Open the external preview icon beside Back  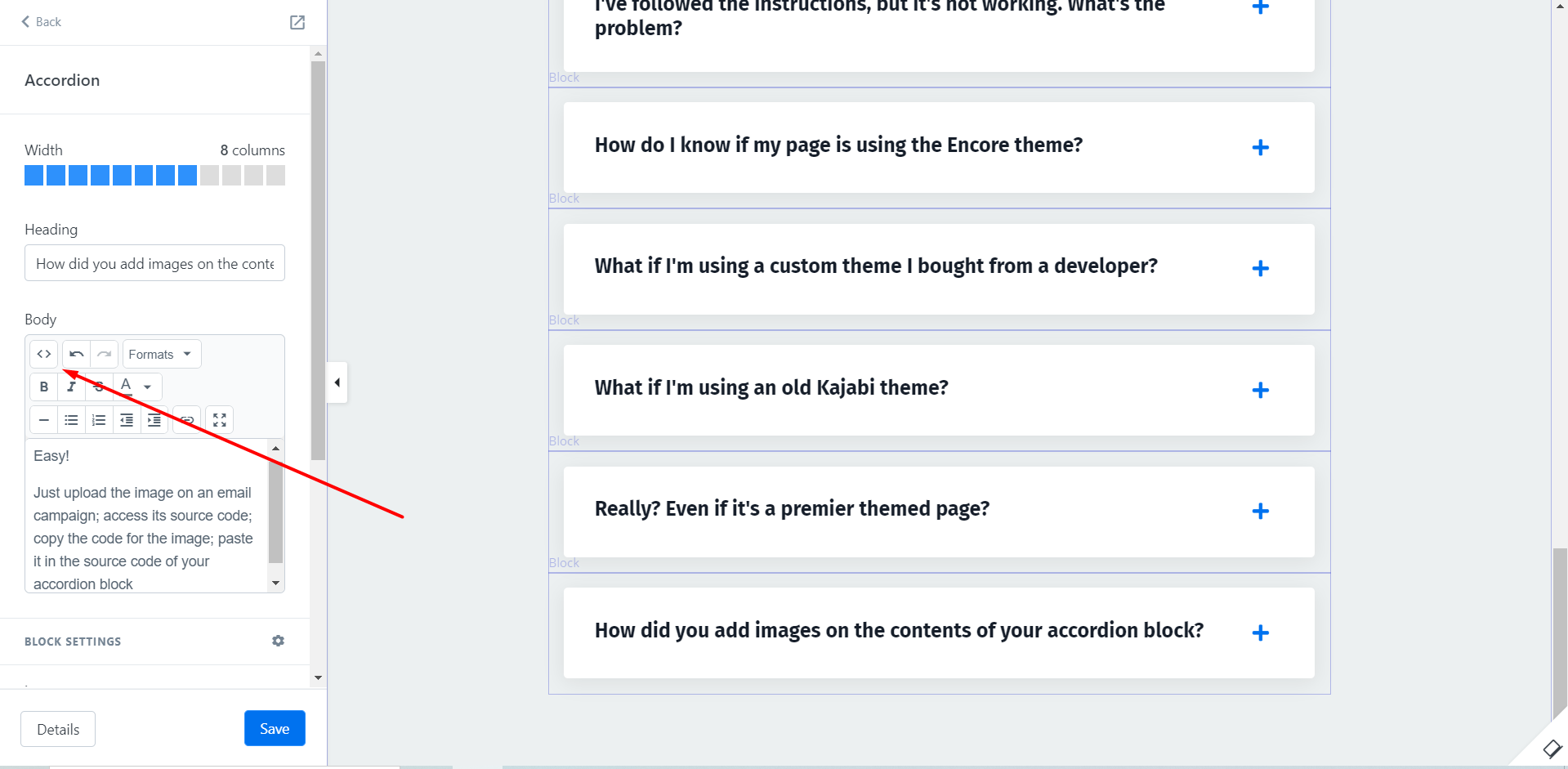point(297,22)
